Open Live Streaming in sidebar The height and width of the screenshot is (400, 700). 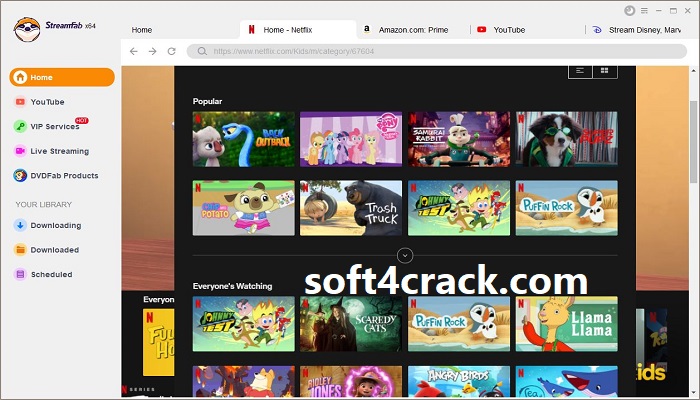59,151
